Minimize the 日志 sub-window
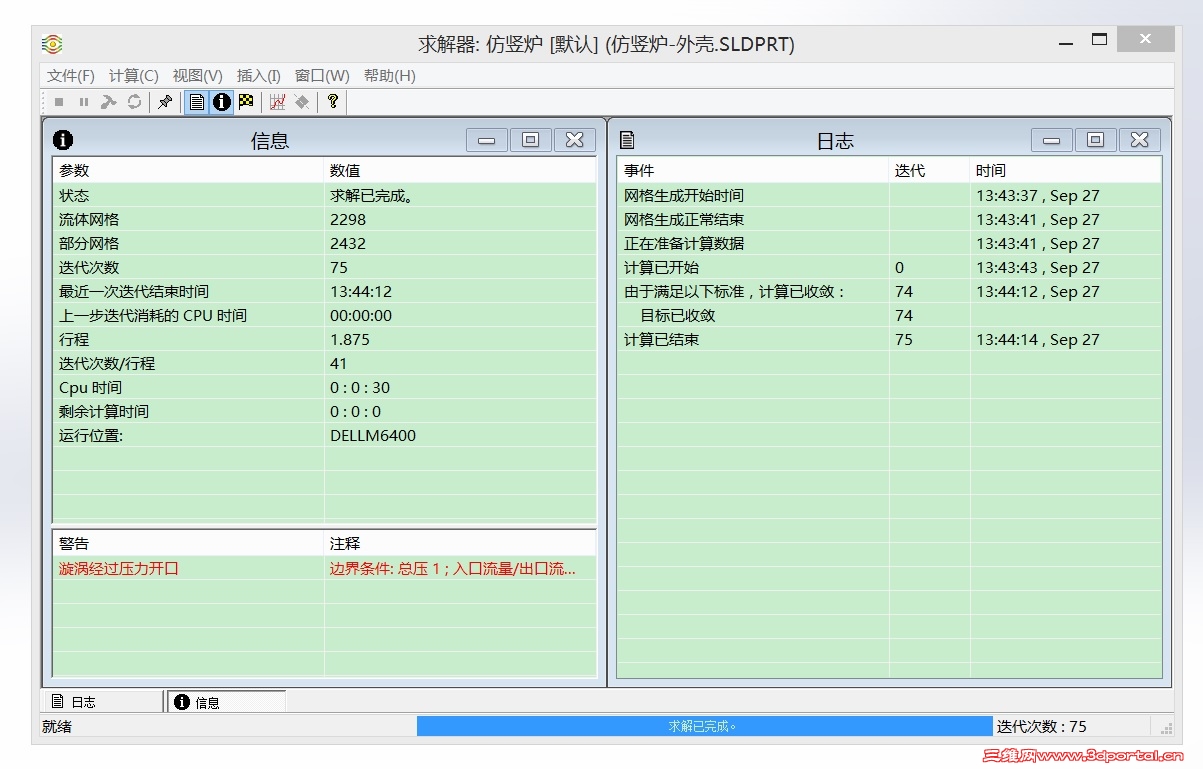The width and height of the screenshot is (1203, 769). pos(1051,140)
